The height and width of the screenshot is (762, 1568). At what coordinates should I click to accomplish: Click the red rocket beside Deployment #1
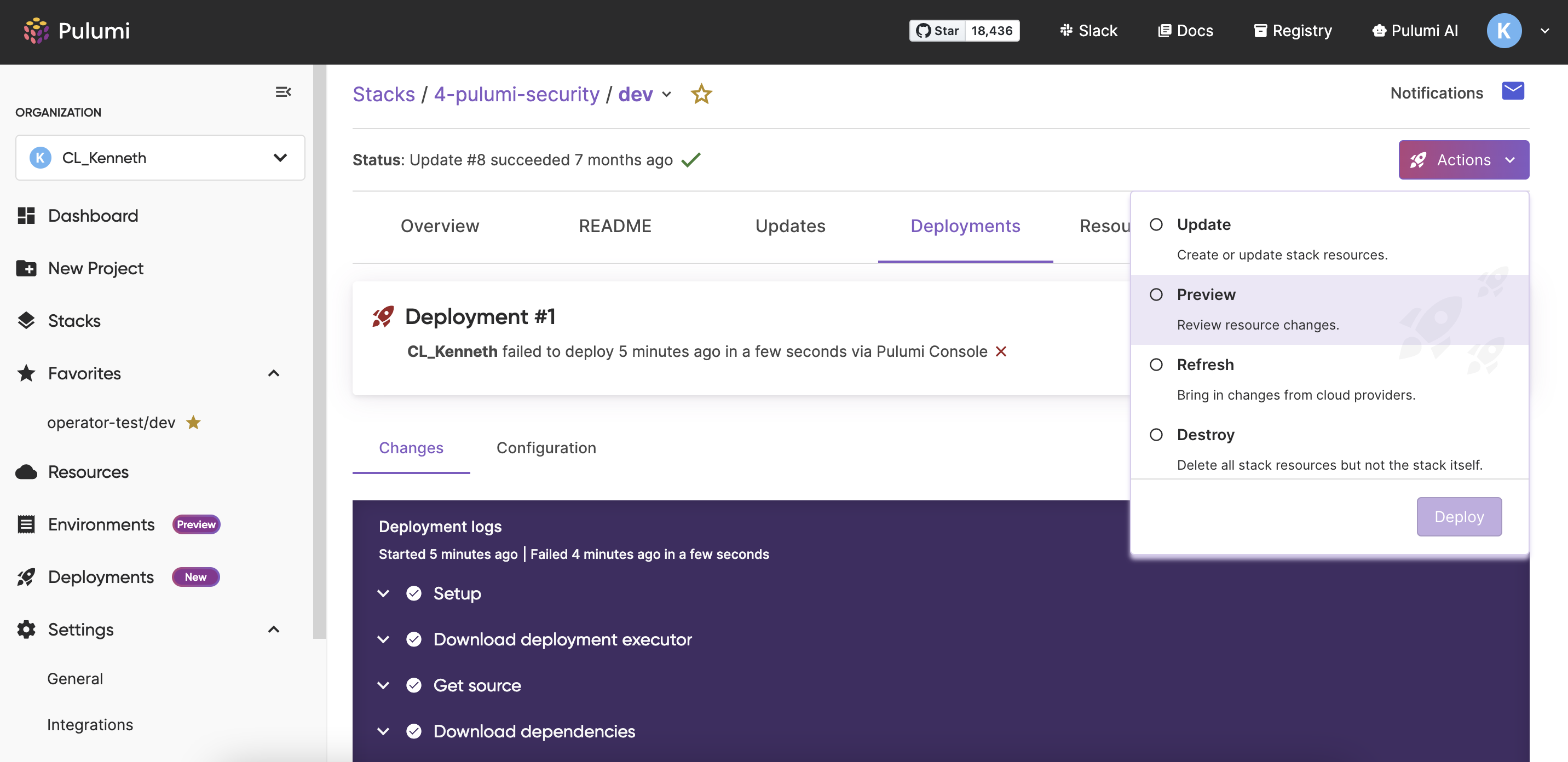(x=383, y=316)
